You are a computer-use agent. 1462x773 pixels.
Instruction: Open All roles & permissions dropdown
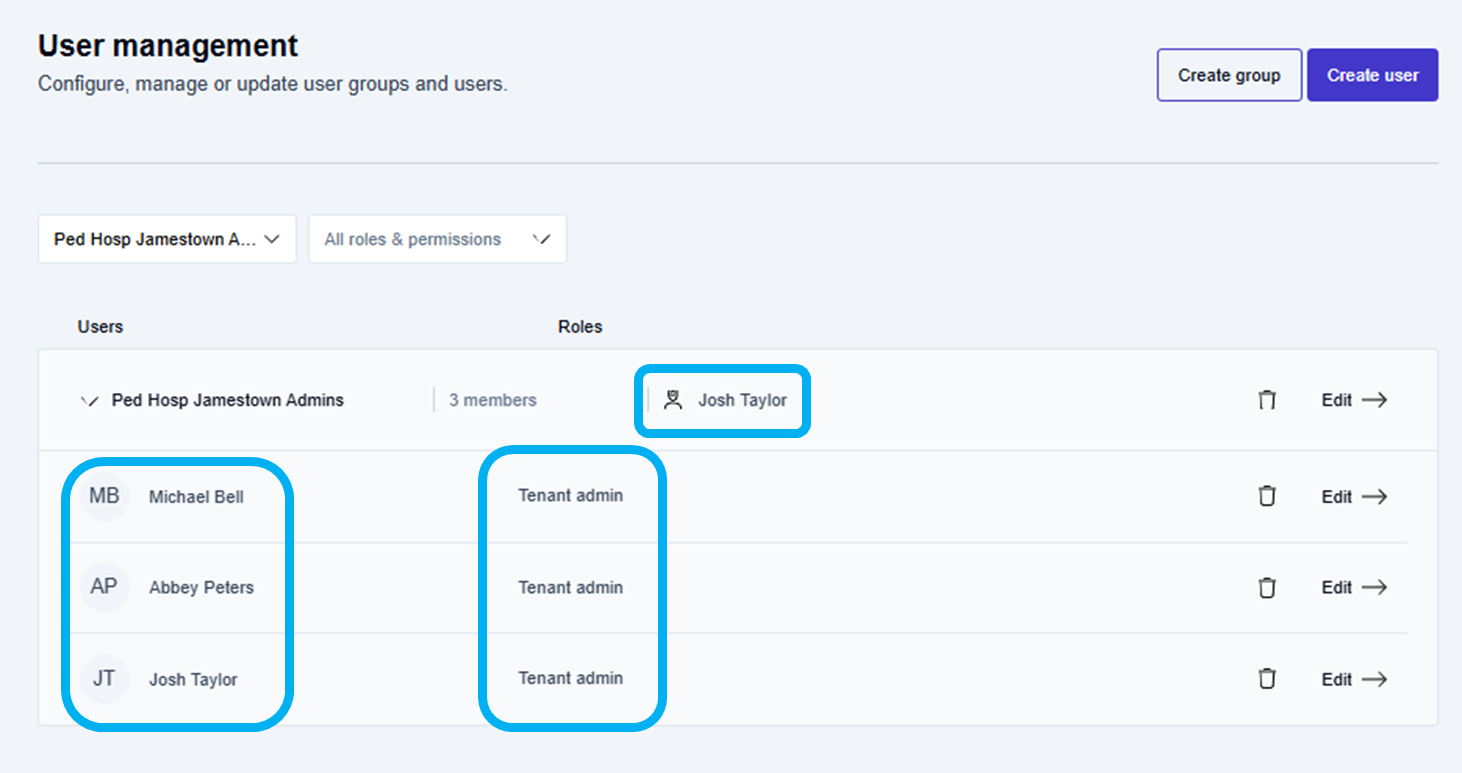[x=437, y=239]
